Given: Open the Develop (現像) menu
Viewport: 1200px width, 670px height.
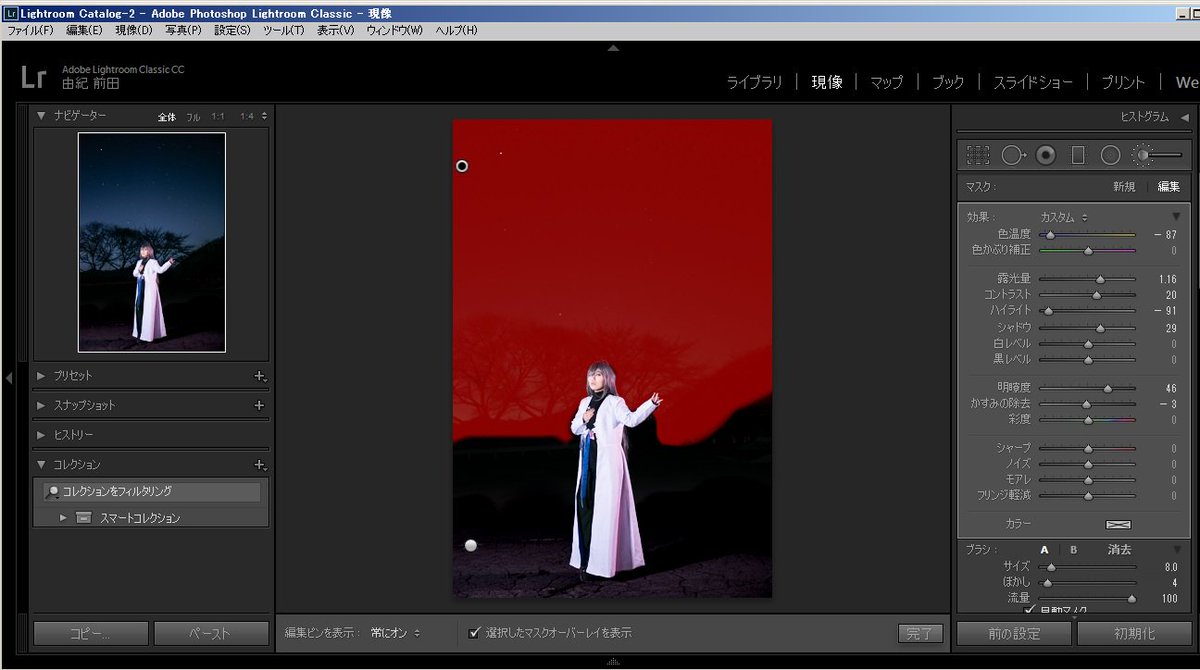Looking at the screenshot, I should point(134,31).
